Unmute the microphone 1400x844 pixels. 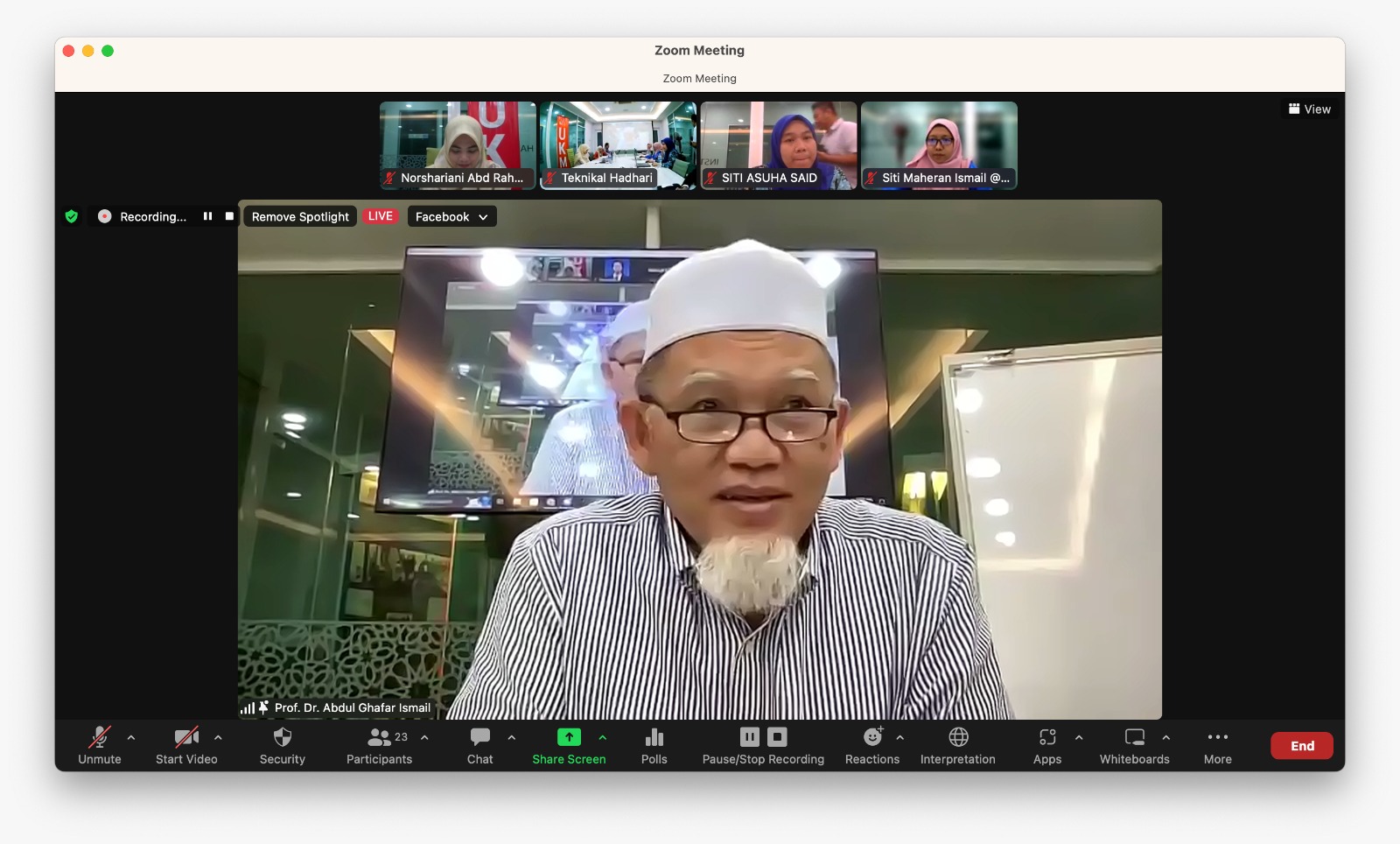[100, 737]
